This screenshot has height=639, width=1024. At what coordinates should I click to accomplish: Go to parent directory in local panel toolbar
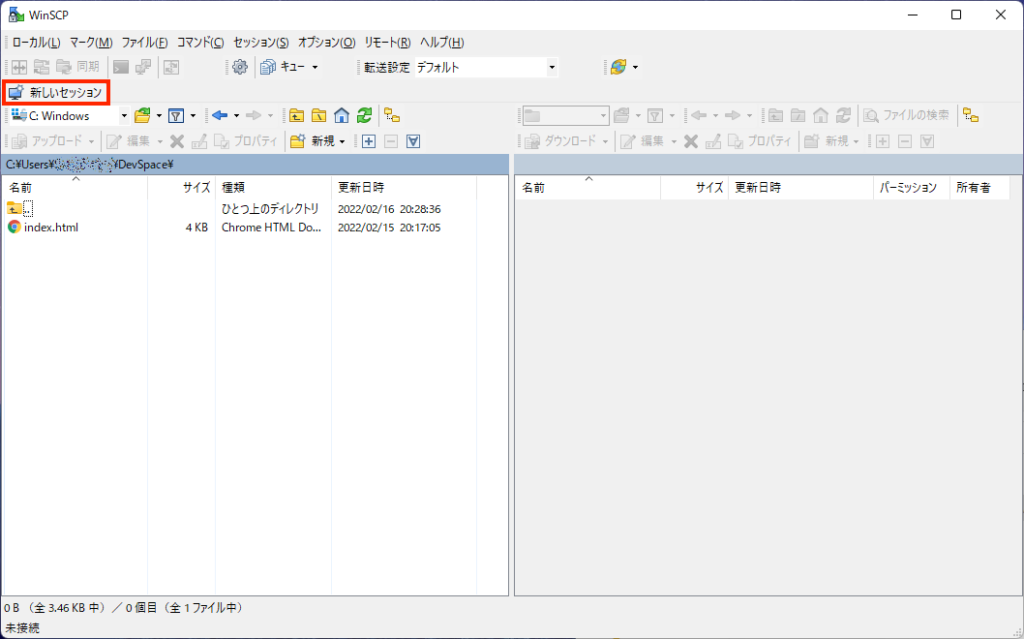coord(296,116)
